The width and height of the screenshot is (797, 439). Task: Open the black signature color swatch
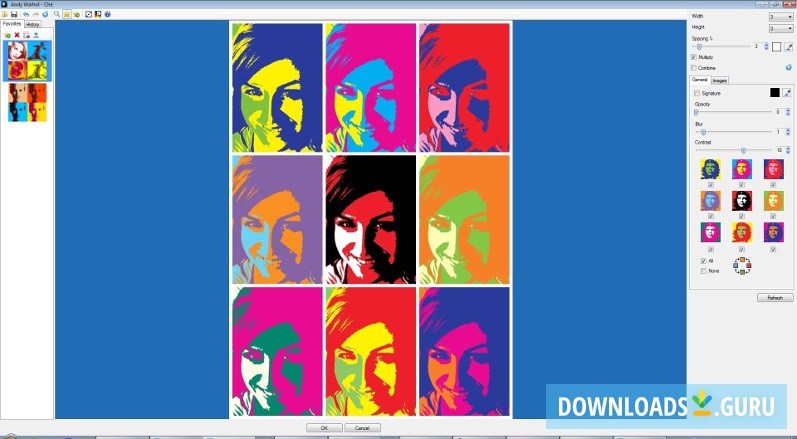774,92
